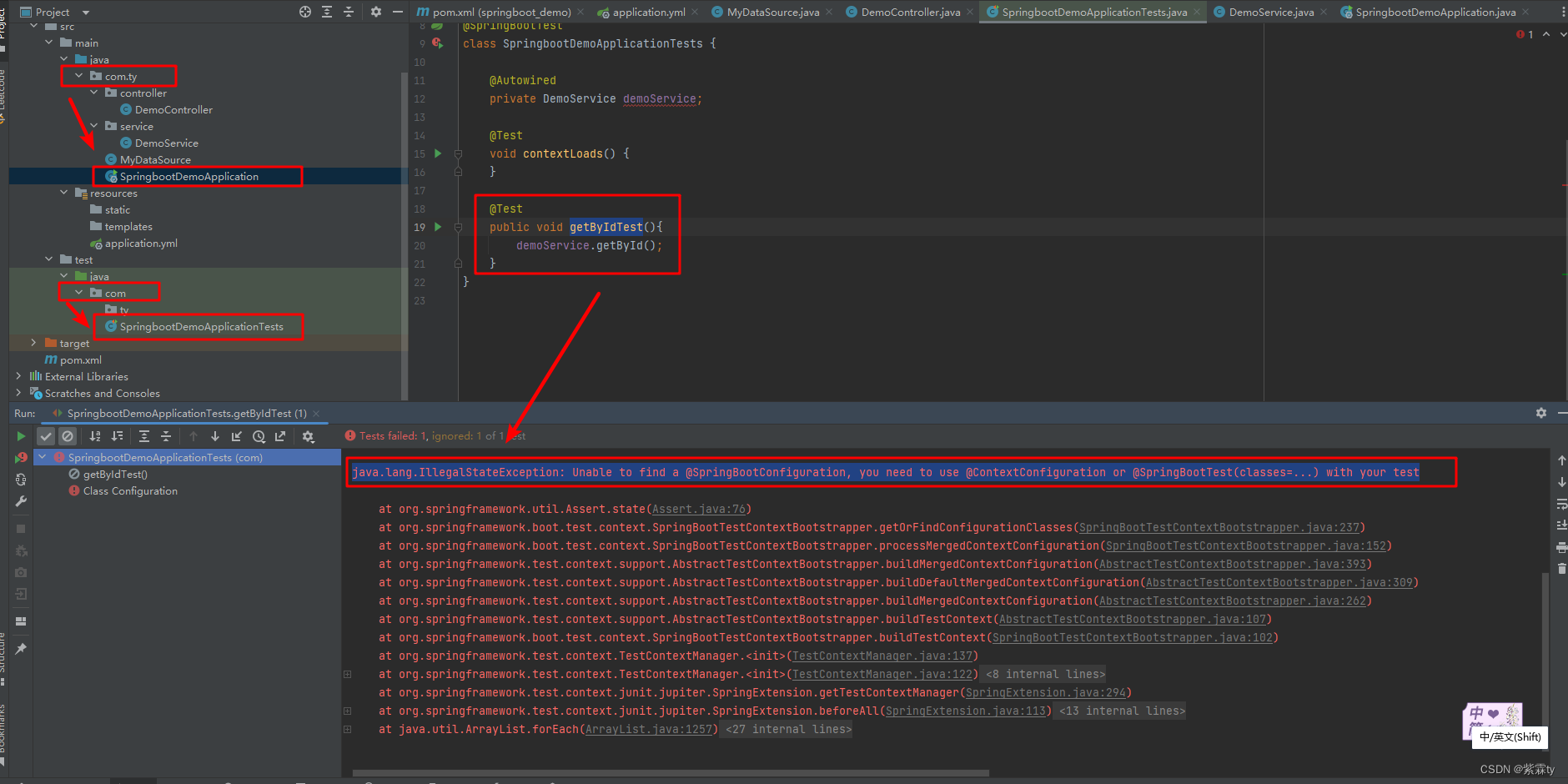Toggle Show Ignored tests button
The image size is (1568, 784).
tap(68, 436)
